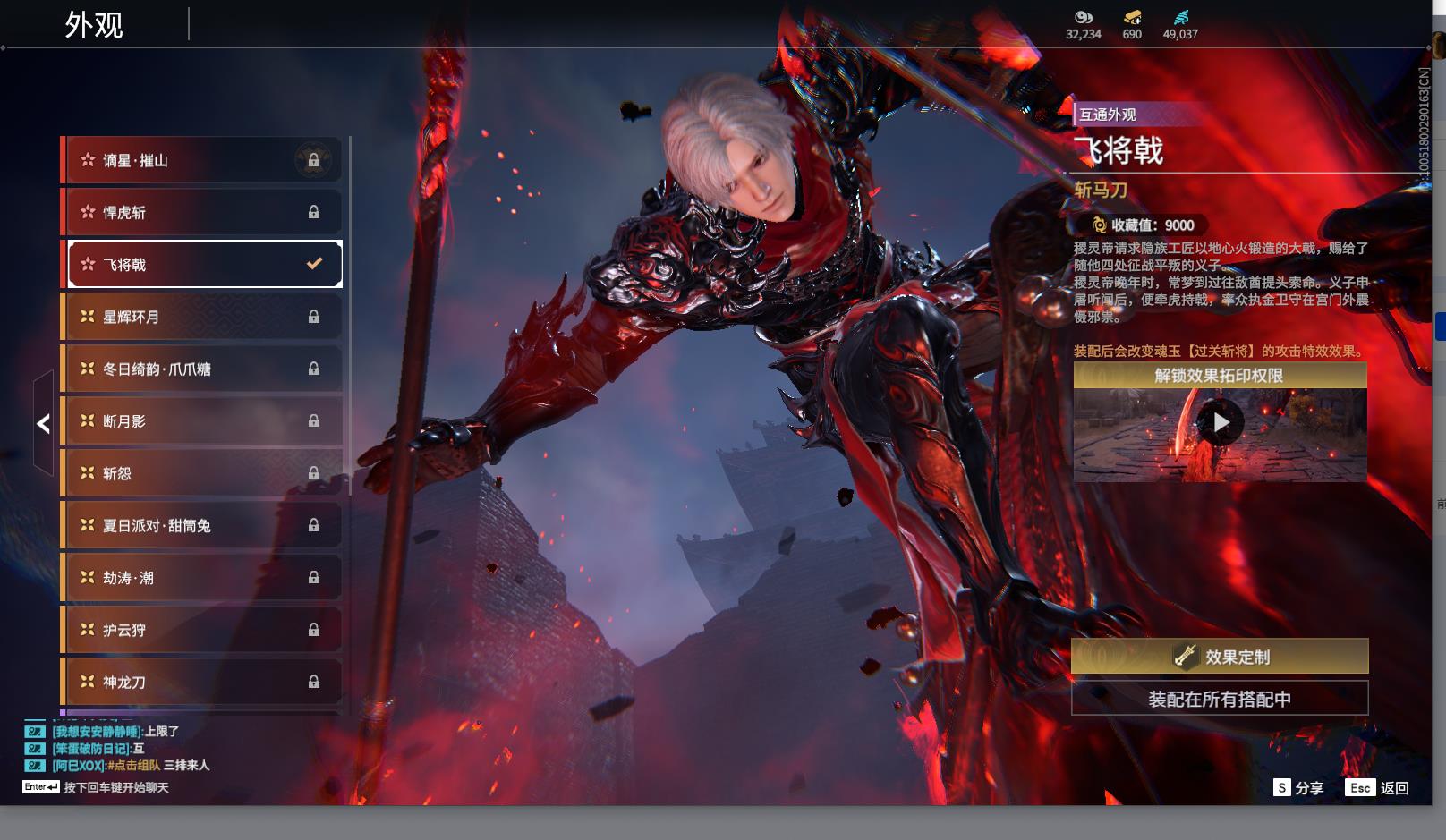Viewport: 1446px width, 840px height.
Task: Choose 夏日派对·甜筒兔 from the list
Action: point(201,525)
